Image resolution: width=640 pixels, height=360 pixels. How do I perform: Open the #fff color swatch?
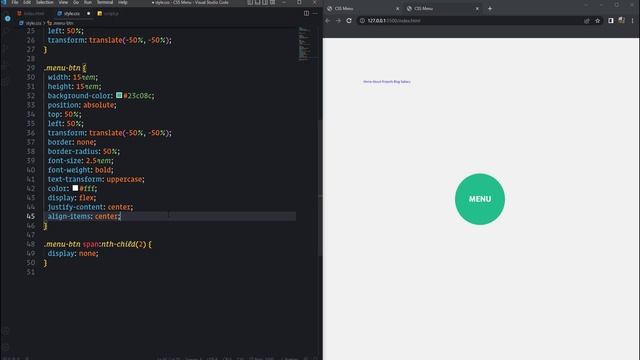tap(75, 188)
